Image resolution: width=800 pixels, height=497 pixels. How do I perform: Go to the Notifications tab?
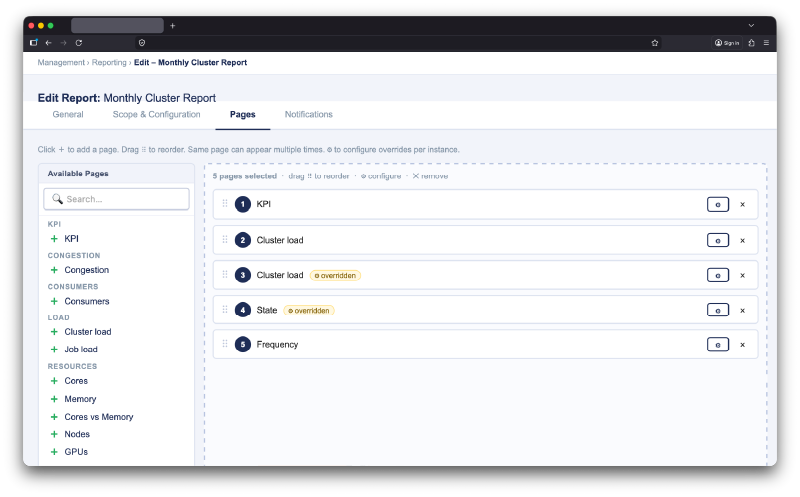coord(308,115)
